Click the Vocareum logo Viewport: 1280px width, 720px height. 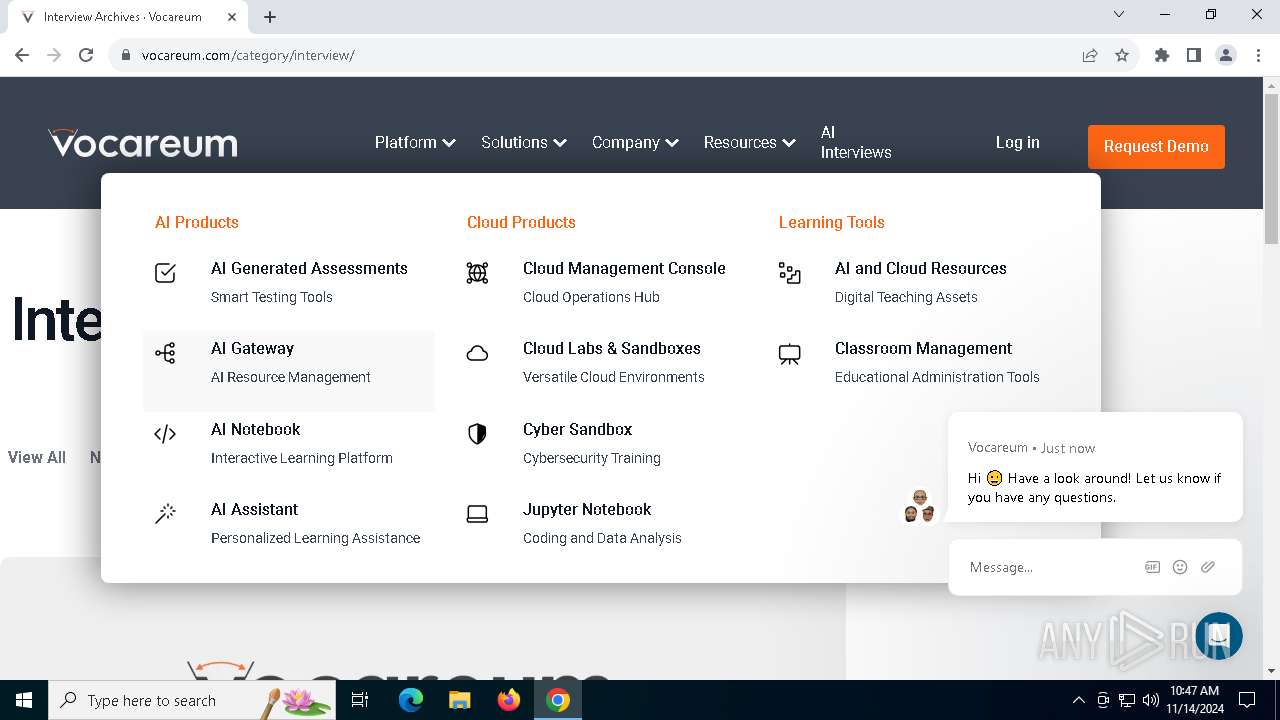143,143
